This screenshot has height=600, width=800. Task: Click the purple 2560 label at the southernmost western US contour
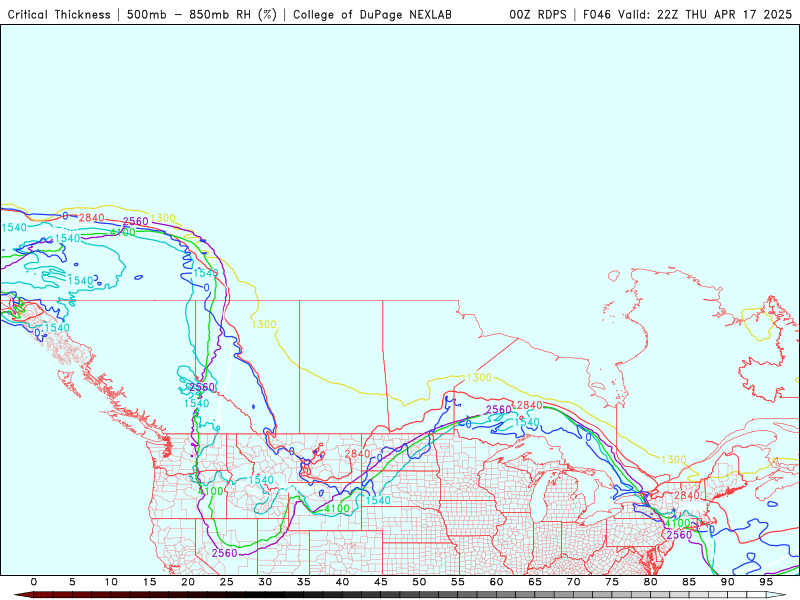coord(224,553)
